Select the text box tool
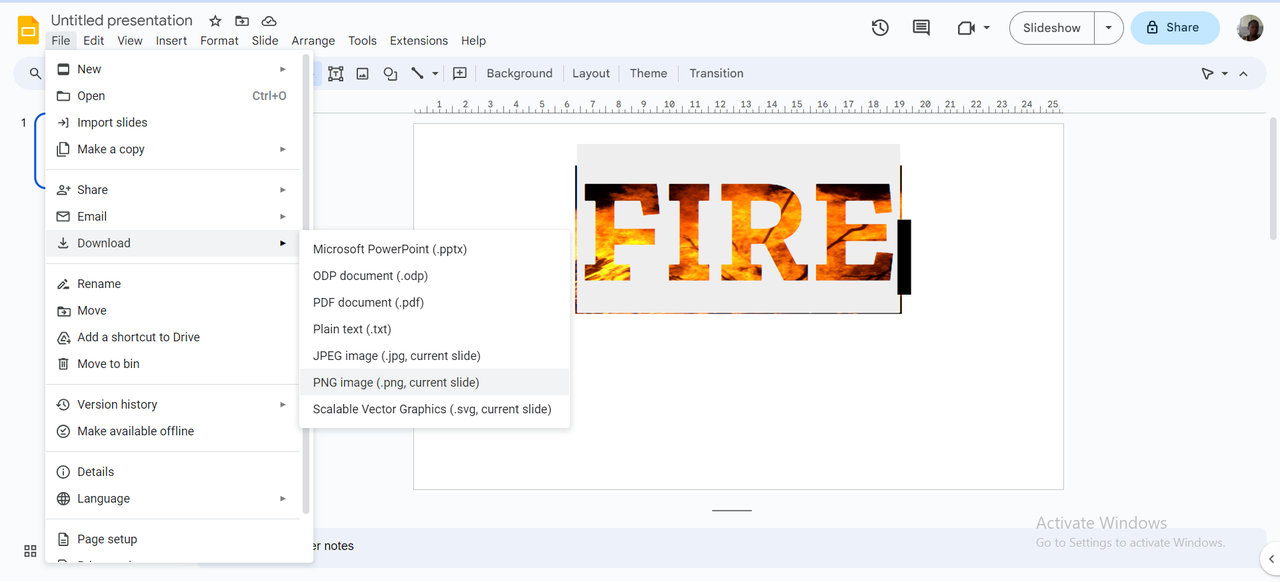1280x582 pixels. (x=335, y=74)
